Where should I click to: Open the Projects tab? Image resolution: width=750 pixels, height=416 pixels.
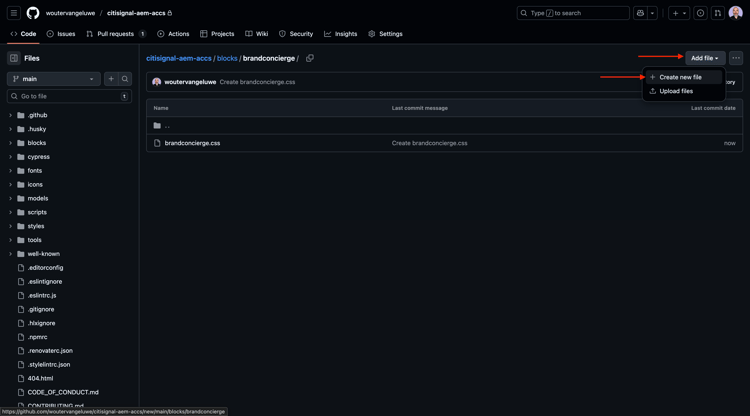[x=217, y=34]
